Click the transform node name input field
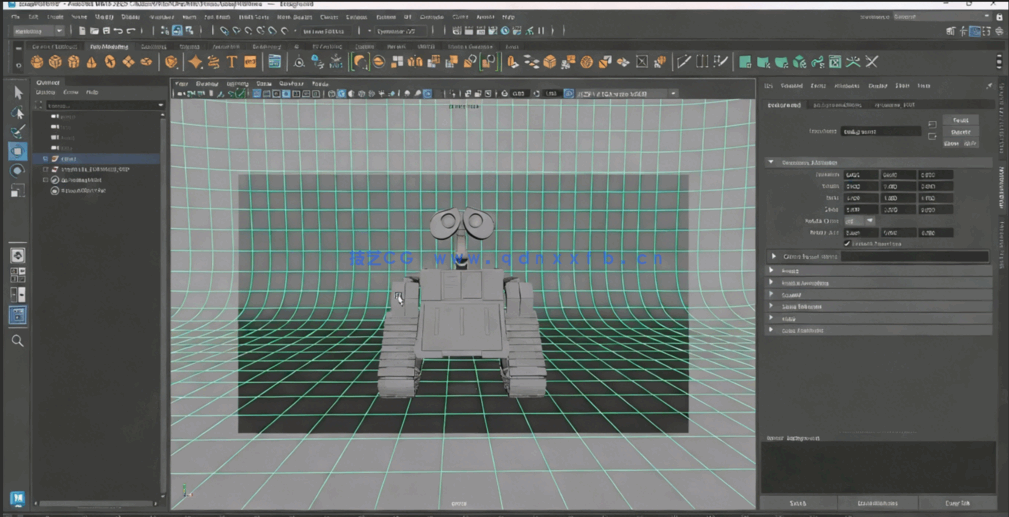Image resolution: width=1009 pixels, height=517 pixels. [880, 131]
